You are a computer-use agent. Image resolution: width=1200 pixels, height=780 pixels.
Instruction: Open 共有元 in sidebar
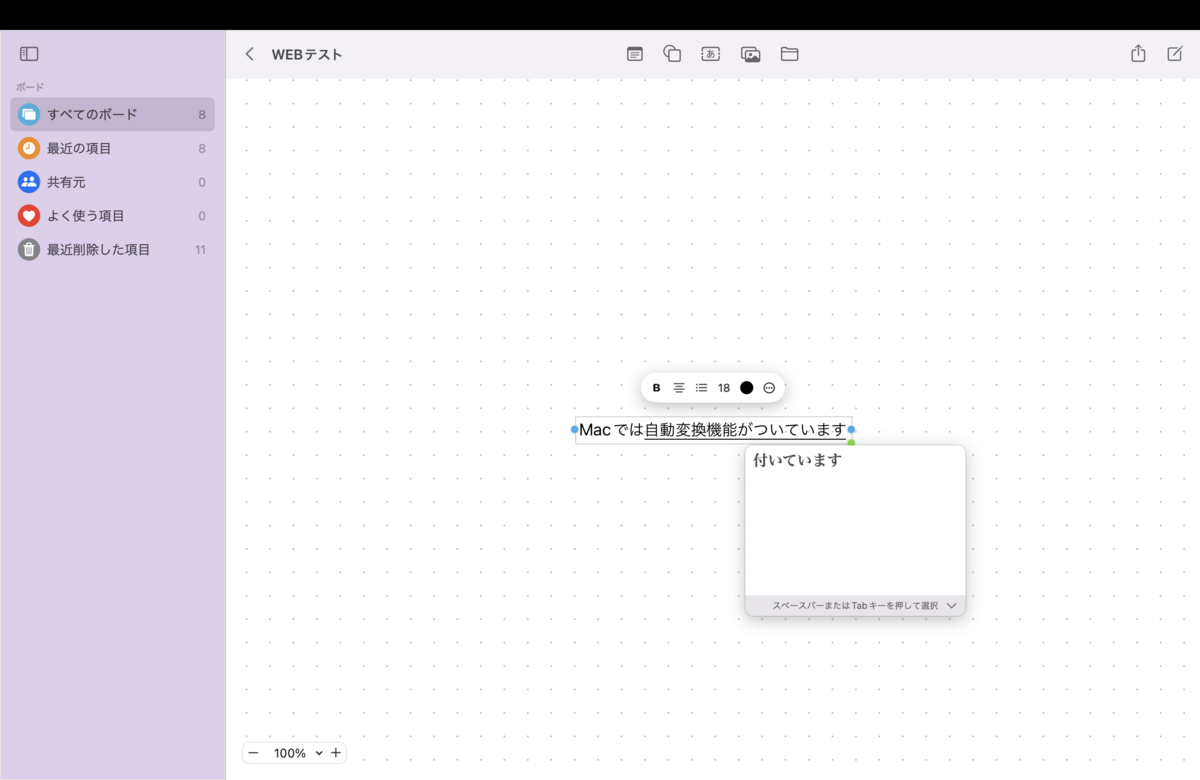tap(112, 182)
